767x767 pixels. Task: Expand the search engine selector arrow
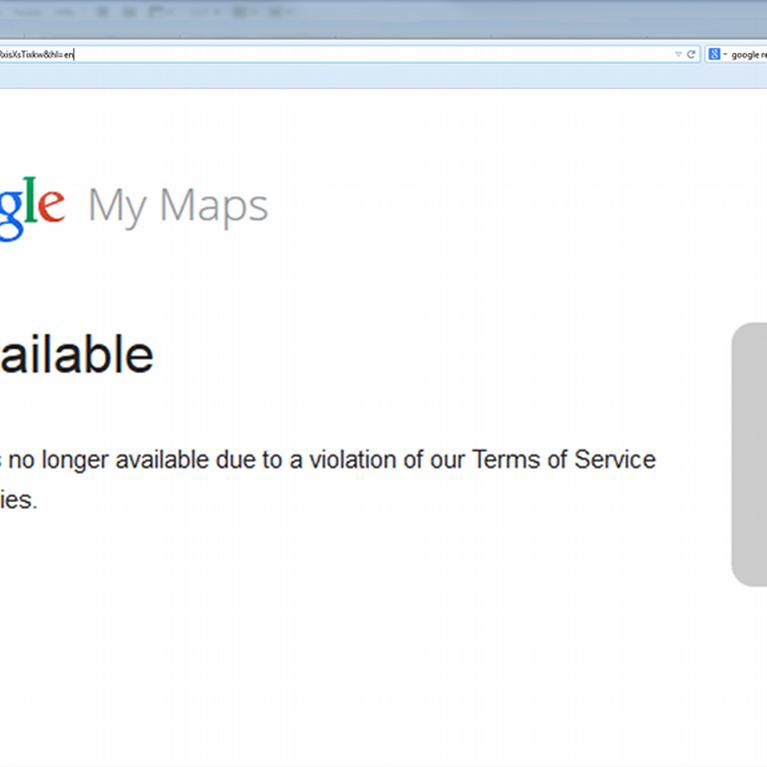coord(725,54)
